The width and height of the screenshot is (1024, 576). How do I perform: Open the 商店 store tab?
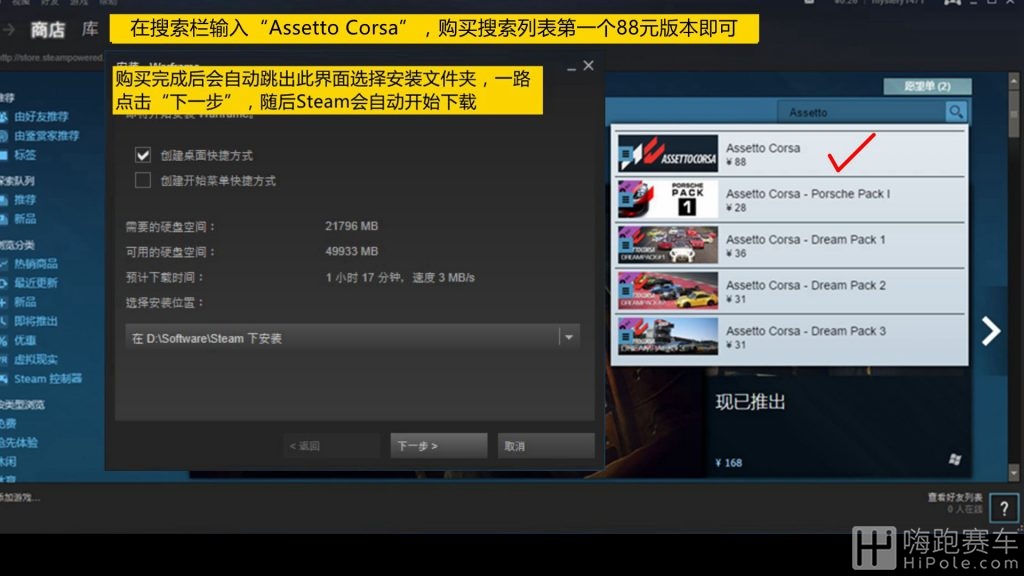tap(48, 29)
